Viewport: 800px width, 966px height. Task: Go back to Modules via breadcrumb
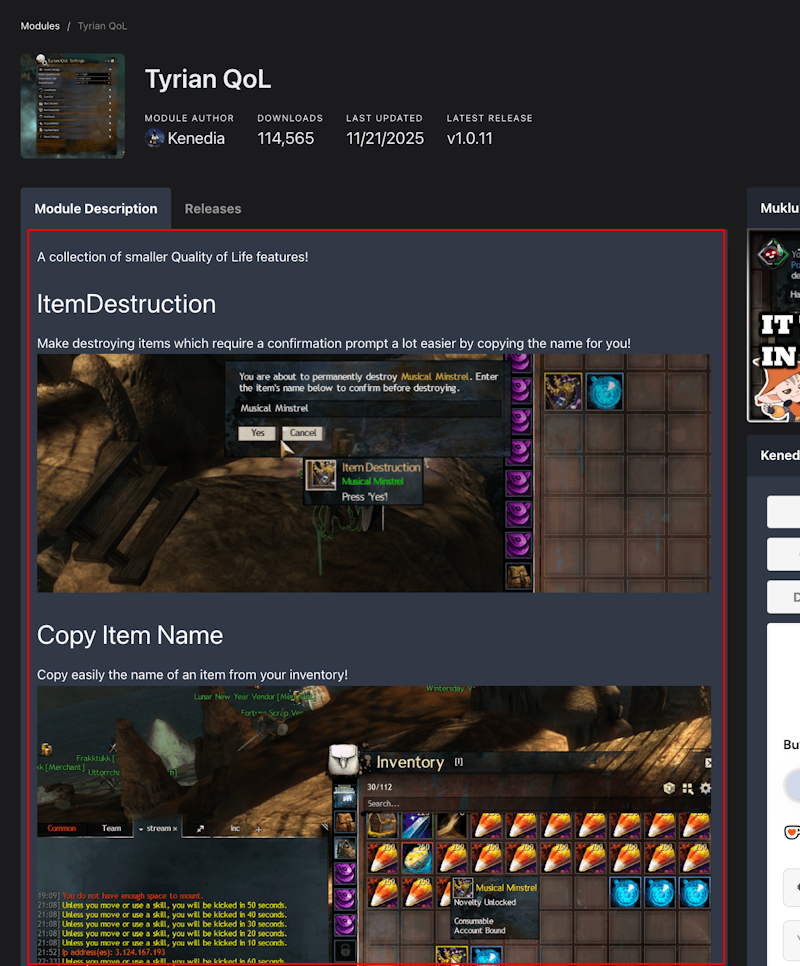[x=40, y=26]
